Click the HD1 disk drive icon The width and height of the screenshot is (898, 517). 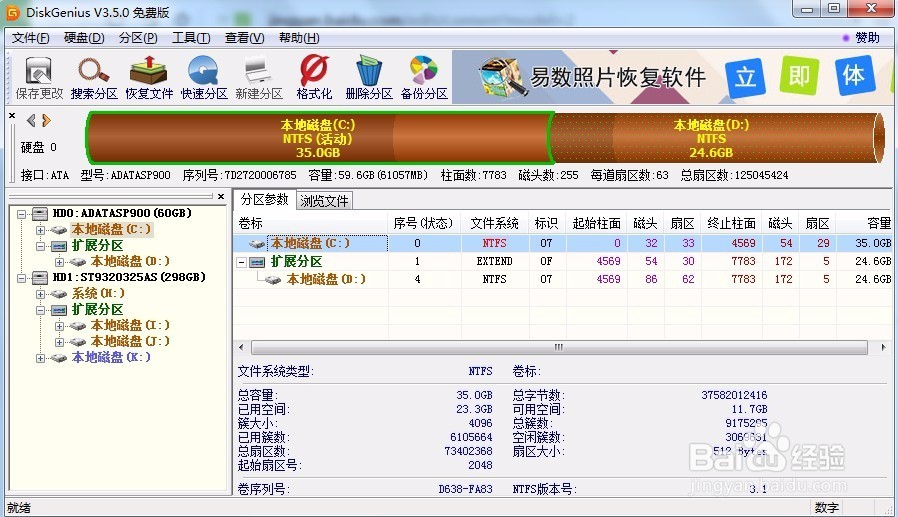[39, 278]
